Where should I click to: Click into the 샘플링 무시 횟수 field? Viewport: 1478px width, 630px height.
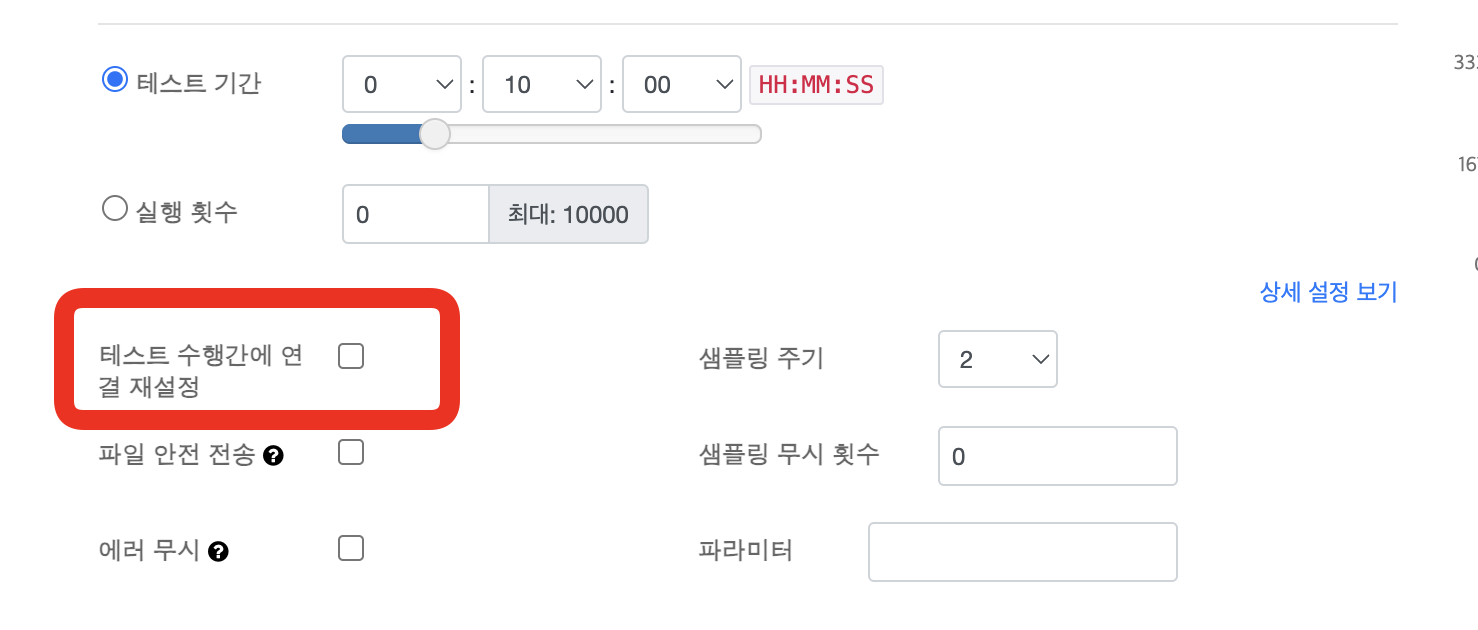tap(1057, 456)
